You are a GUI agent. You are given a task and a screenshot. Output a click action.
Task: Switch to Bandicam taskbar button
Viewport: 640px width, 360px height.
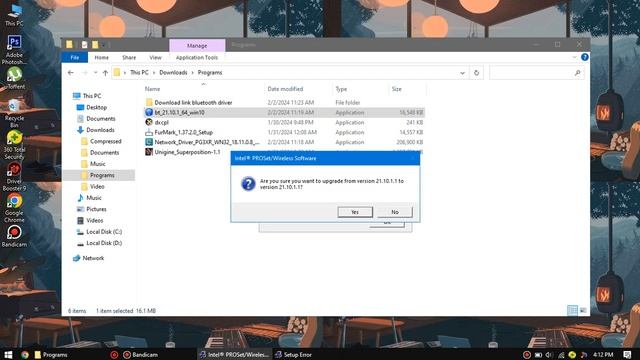pos(140,355)
